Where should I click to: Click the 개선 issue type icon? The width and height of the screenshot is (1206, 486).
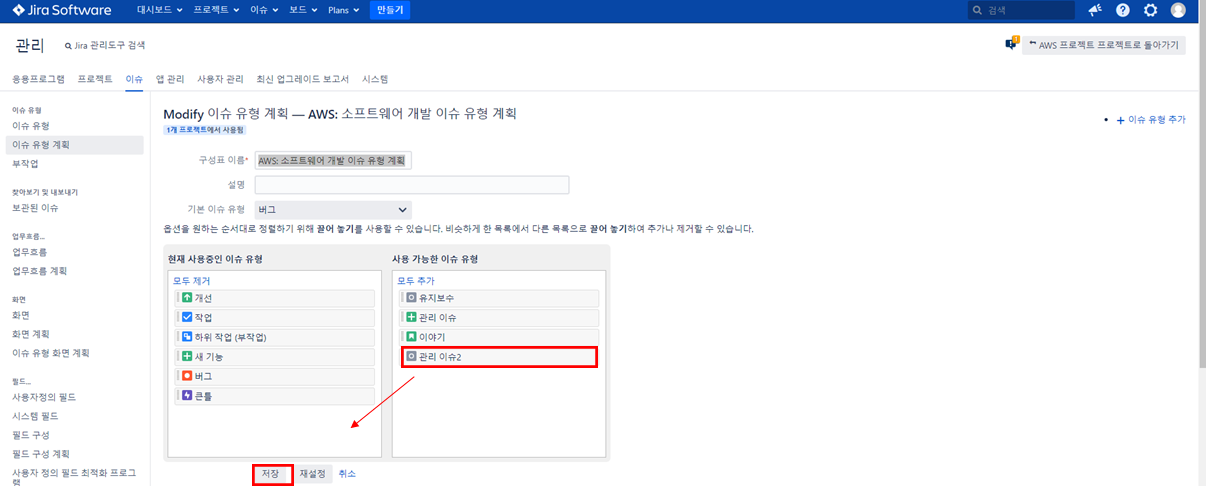(187, 298)
